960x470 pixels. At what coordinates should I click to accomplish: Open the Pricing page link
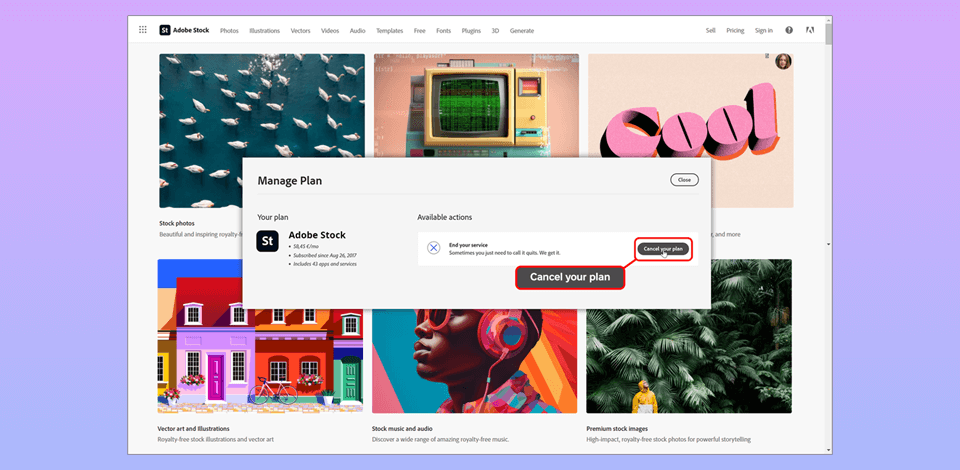[x=735, y=31]
